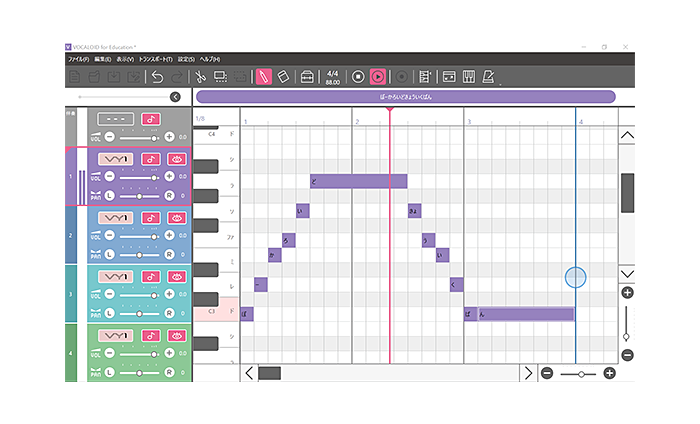Viewport: 700px width, 424px height.
Task: Collapse the track panel with arrow button
Action: click(175, 97)
